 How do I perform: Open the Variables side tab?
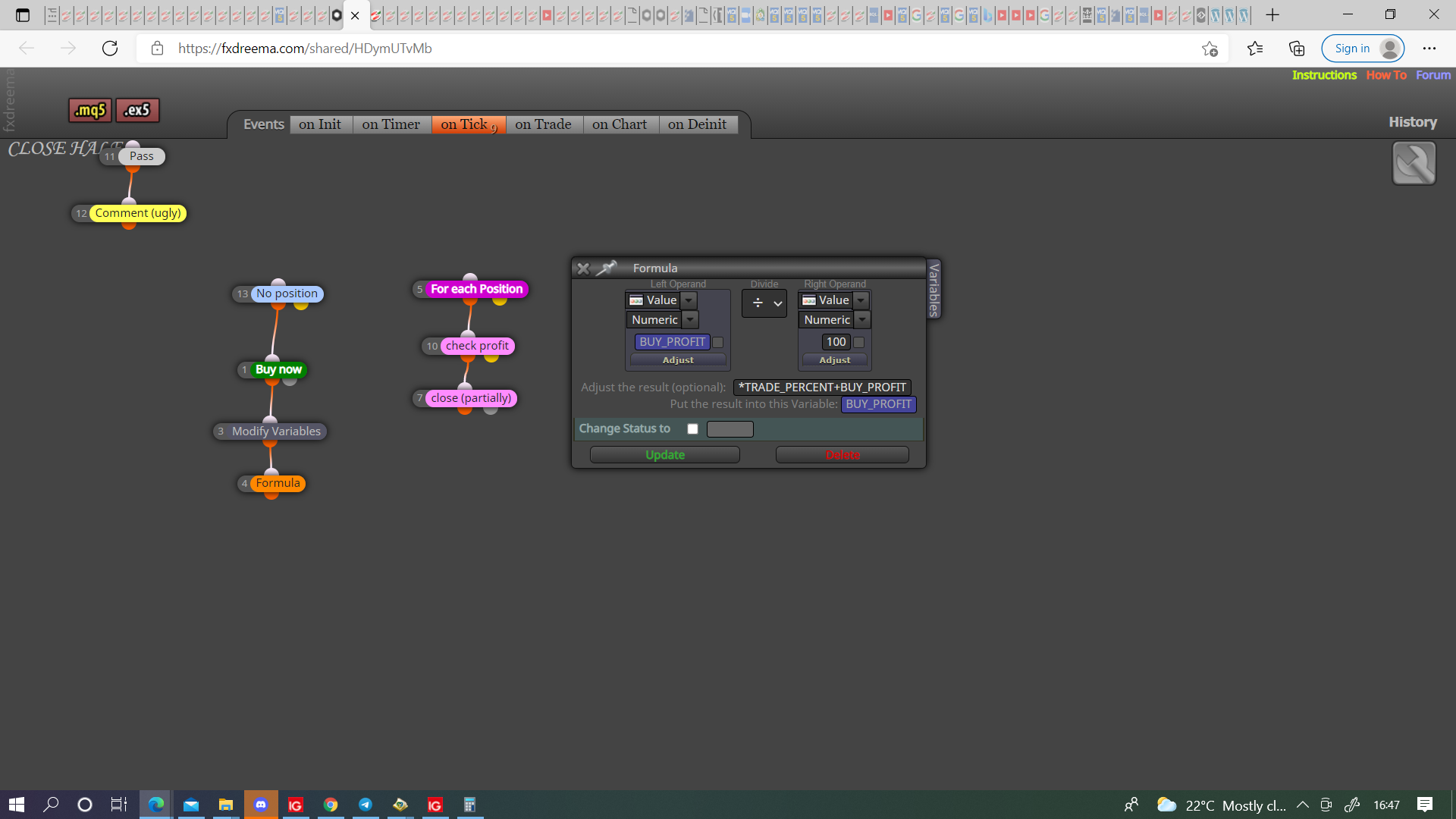[x=934, y=289]
